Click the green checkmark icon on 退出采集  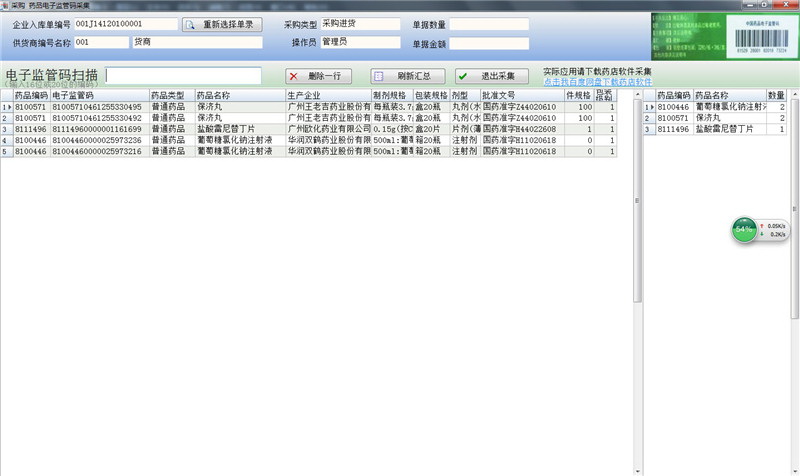(x=464, y=76)
